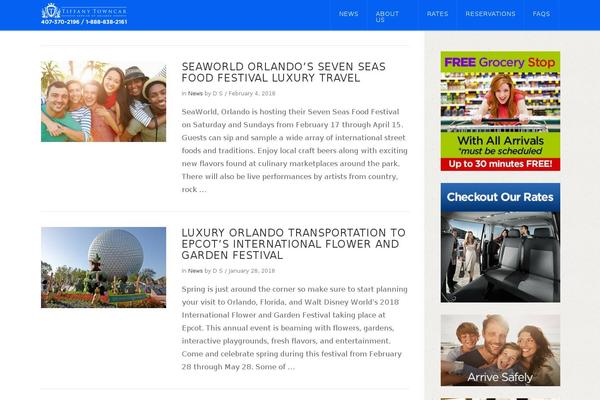Click the News category link on the February 4 post
The height and width of the screenshot is (400, 600).
click(x=195, y=93)
